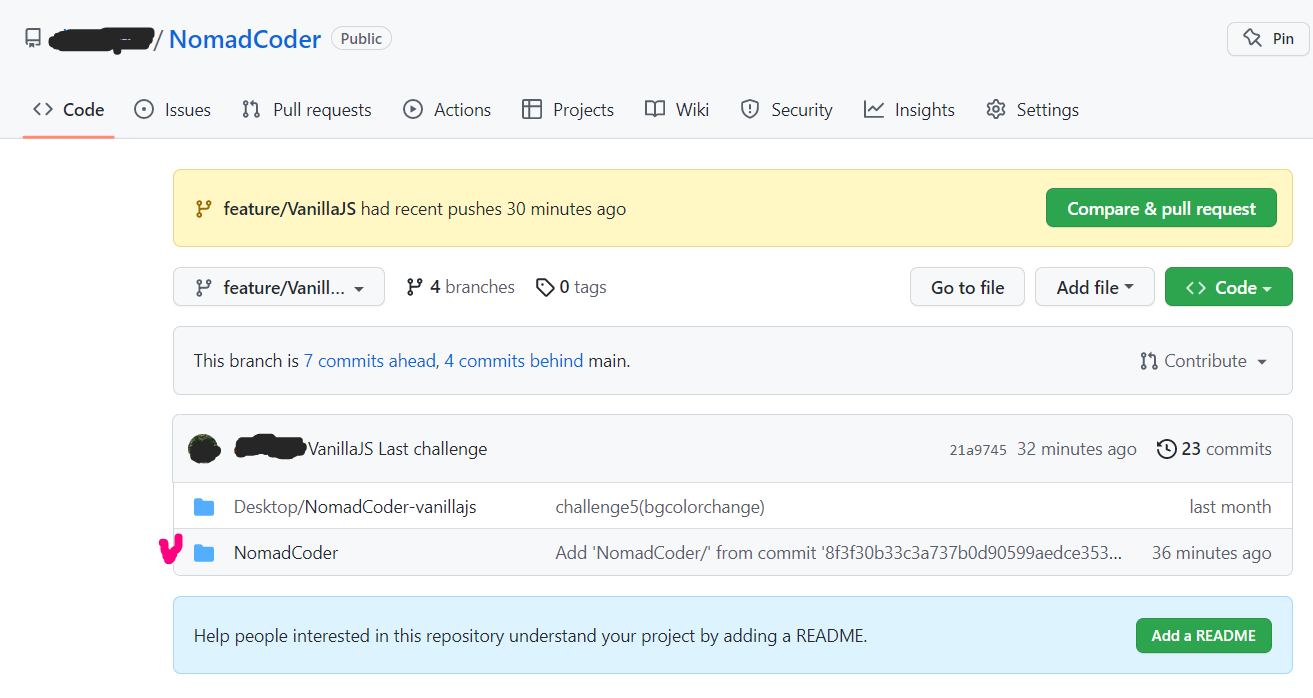
Task: Open the 4 commits behind link
Action: coord(514,361)
